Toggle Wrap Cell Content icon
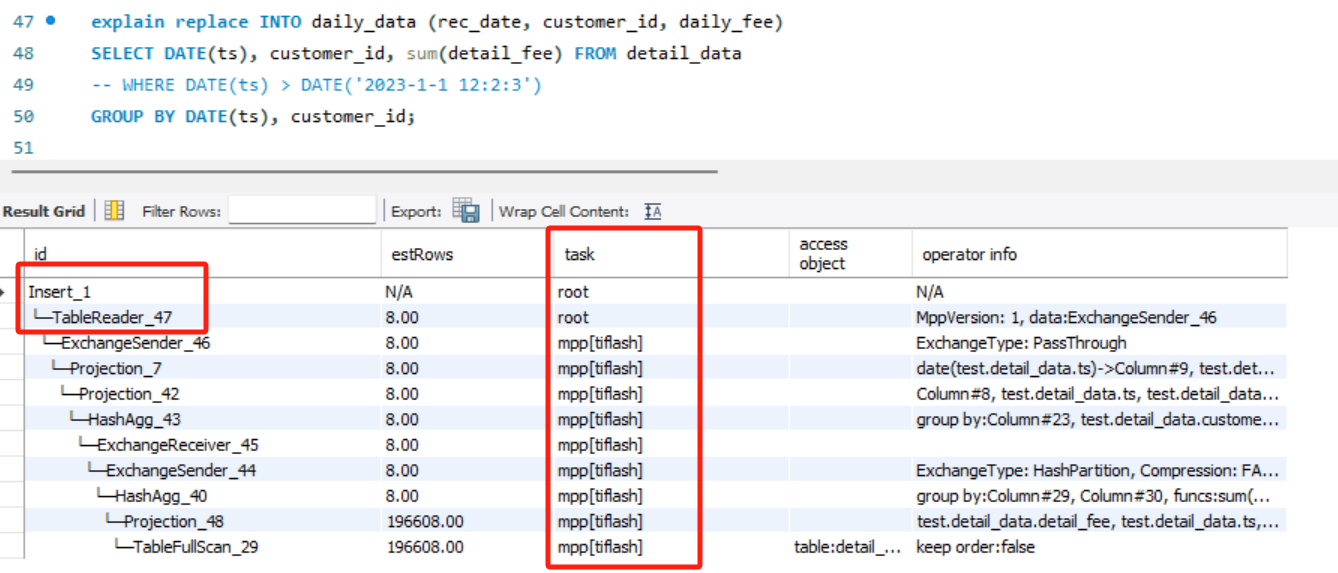Viewport: 1338px width, 573px height. [653, 211]
